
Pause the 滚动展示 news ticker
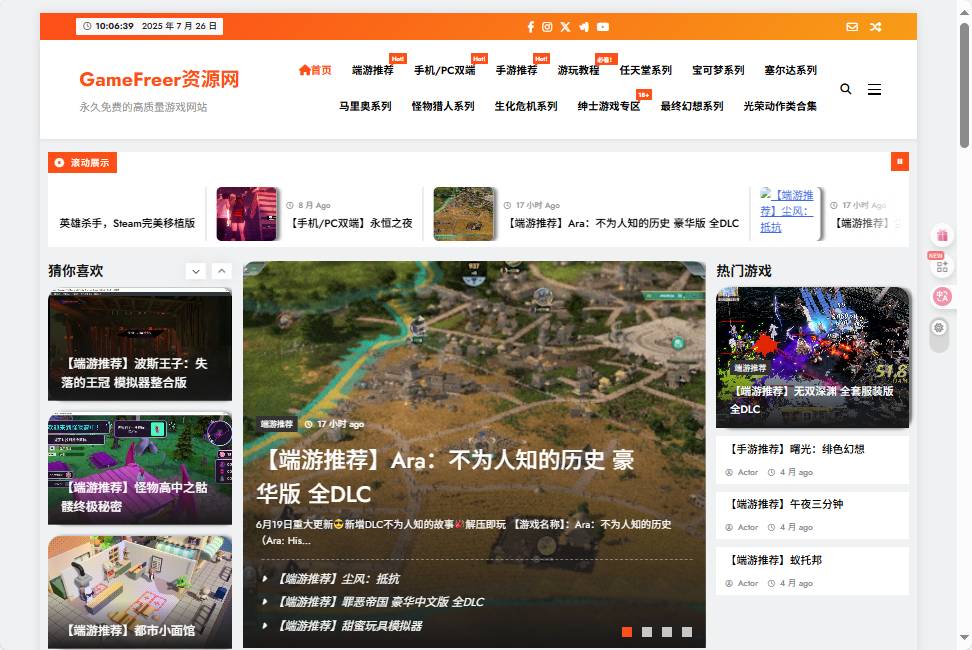click(x=899, y=161)
